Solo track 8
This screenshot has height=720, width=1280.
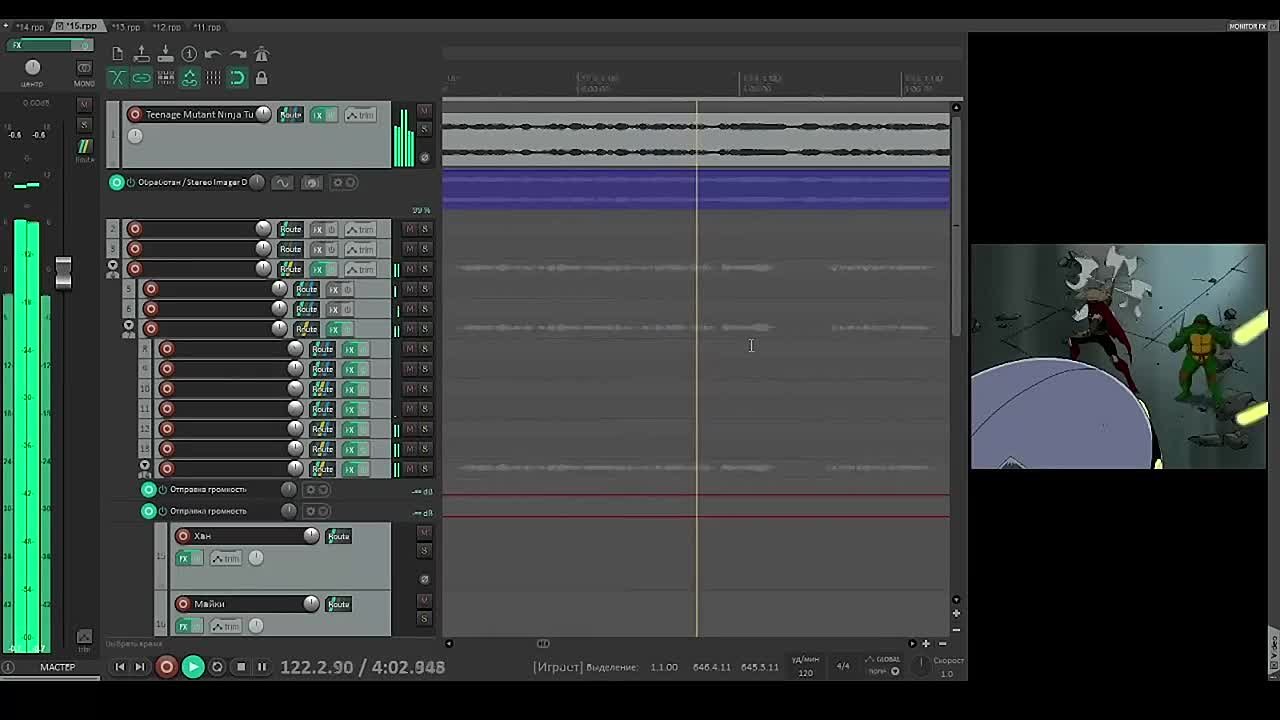tap(425, 349)
